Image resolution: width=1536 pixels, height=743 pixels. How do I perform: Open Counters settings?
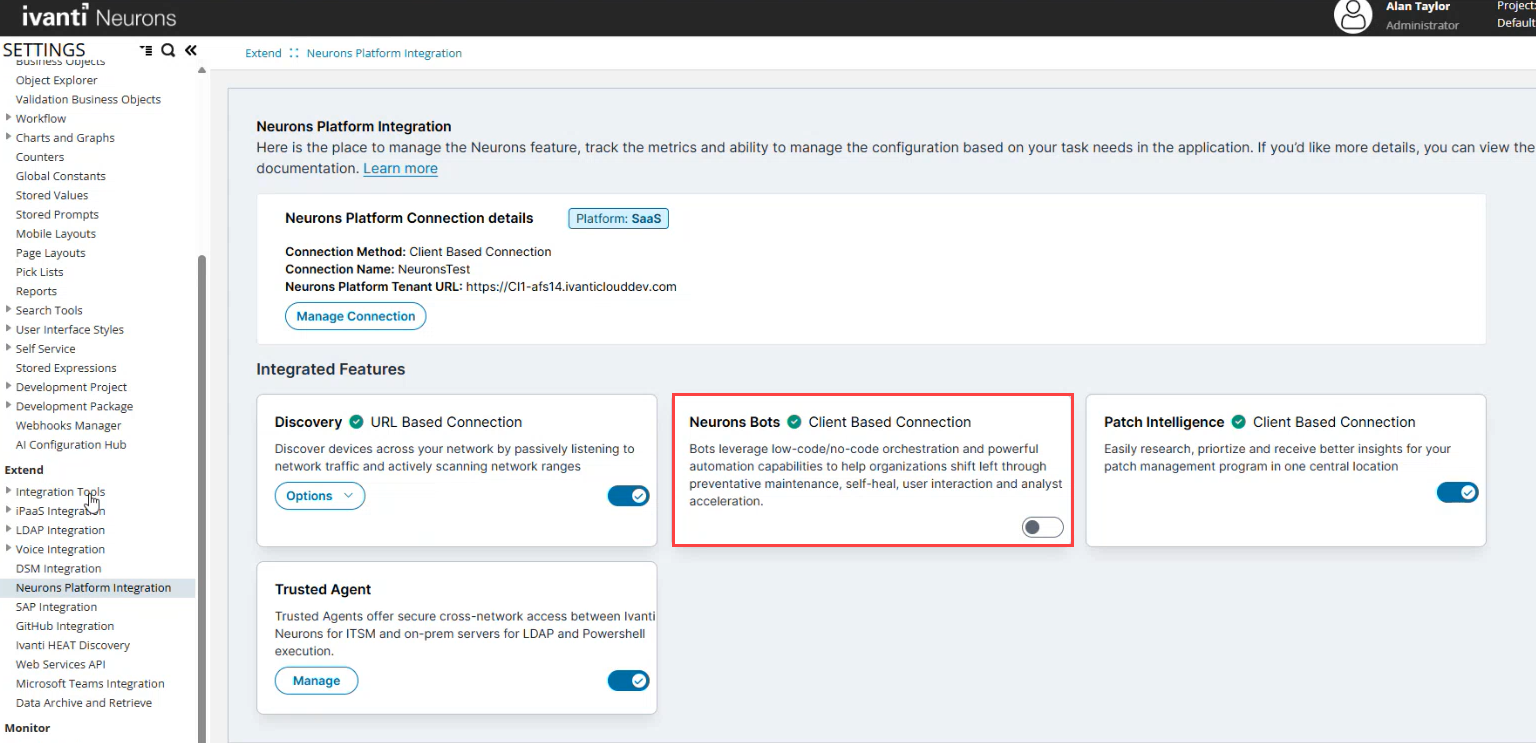coord(40,157)
